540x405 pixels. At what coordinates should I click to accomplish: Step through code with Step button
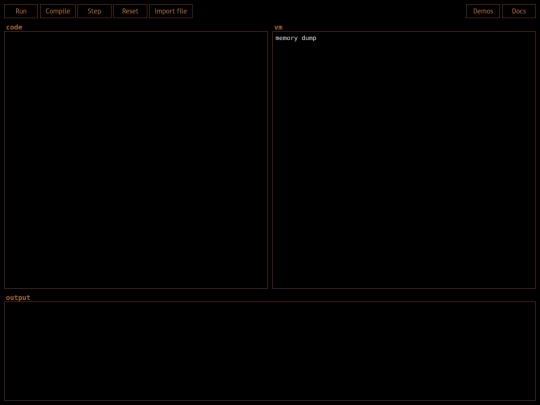[x=94, y=11]
